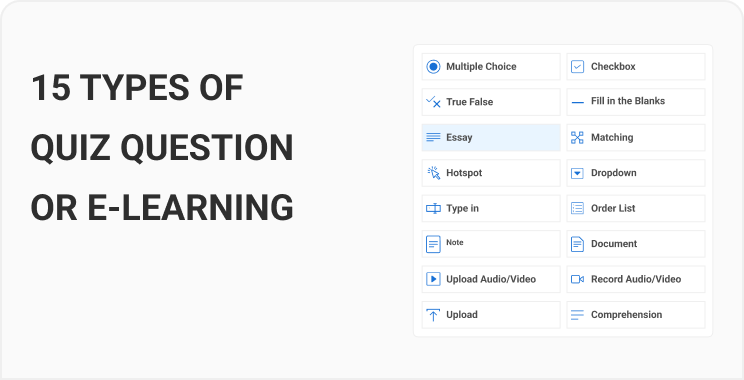Click the Record Audio/Video camera icon
Image resolution: width=744 pixels, height=380 pixels.
coord(577,279)
